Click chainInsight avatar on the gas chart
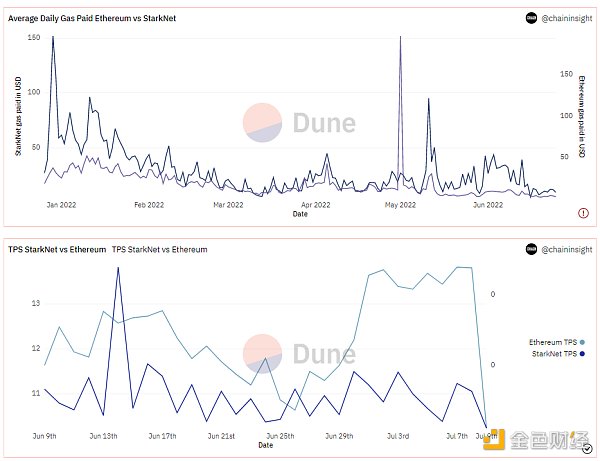This screenshot has height=461, width=600. tap(531, 18)
